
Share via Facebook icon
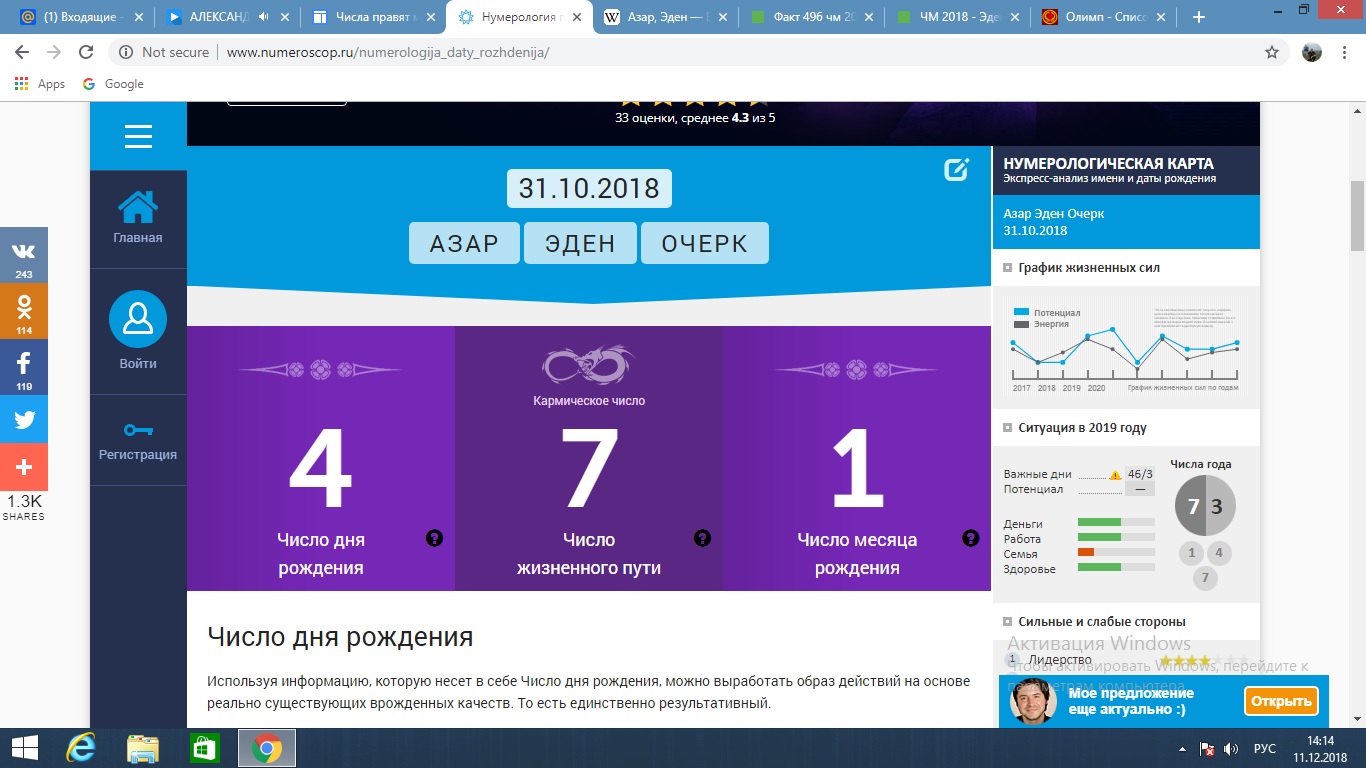point(24,367)
